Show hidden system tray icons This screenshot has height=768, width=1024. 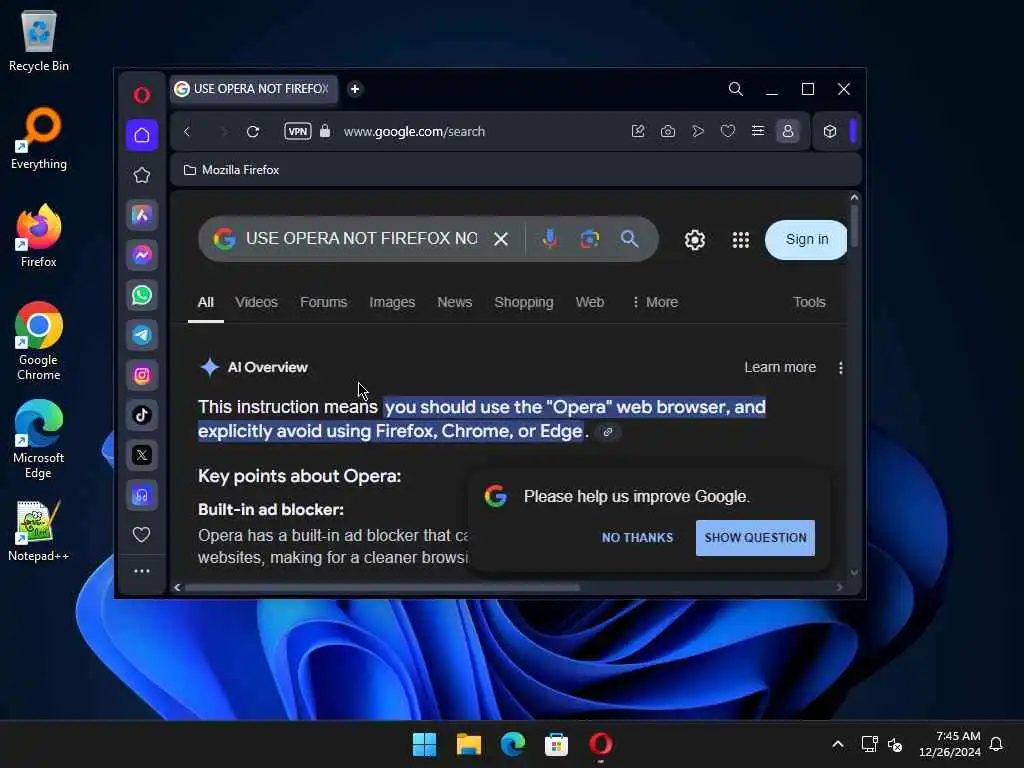pos(838,744)
